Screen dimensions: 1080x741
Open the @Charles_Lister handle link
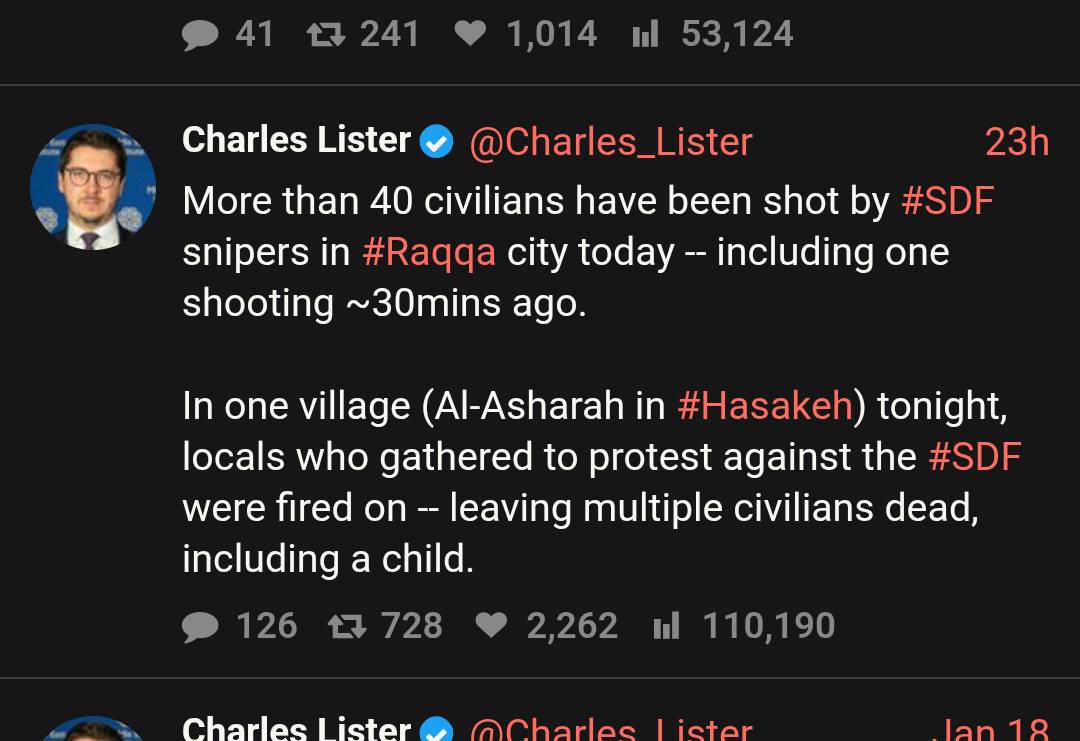pyautogui.click(x=610, y=142)
